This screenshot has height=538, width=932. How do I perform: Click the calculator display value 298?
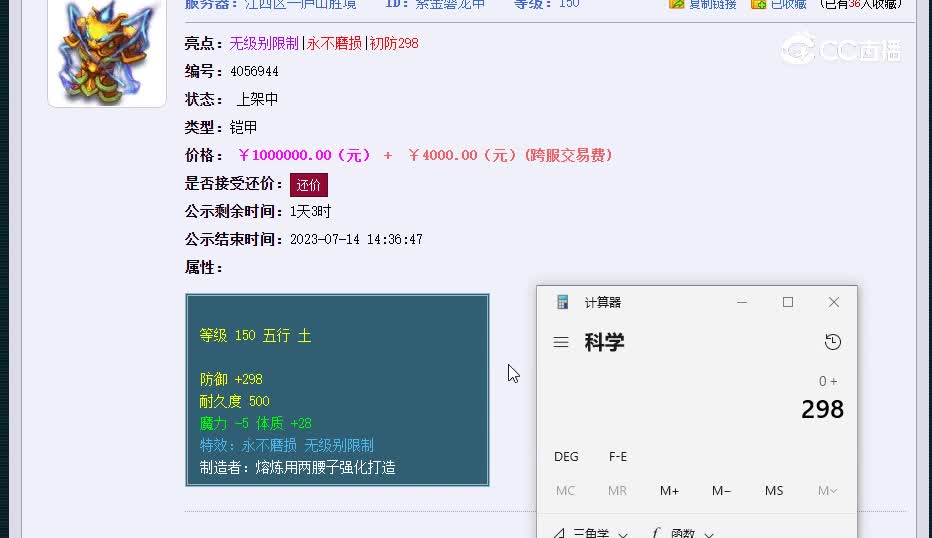coord(822,409)
